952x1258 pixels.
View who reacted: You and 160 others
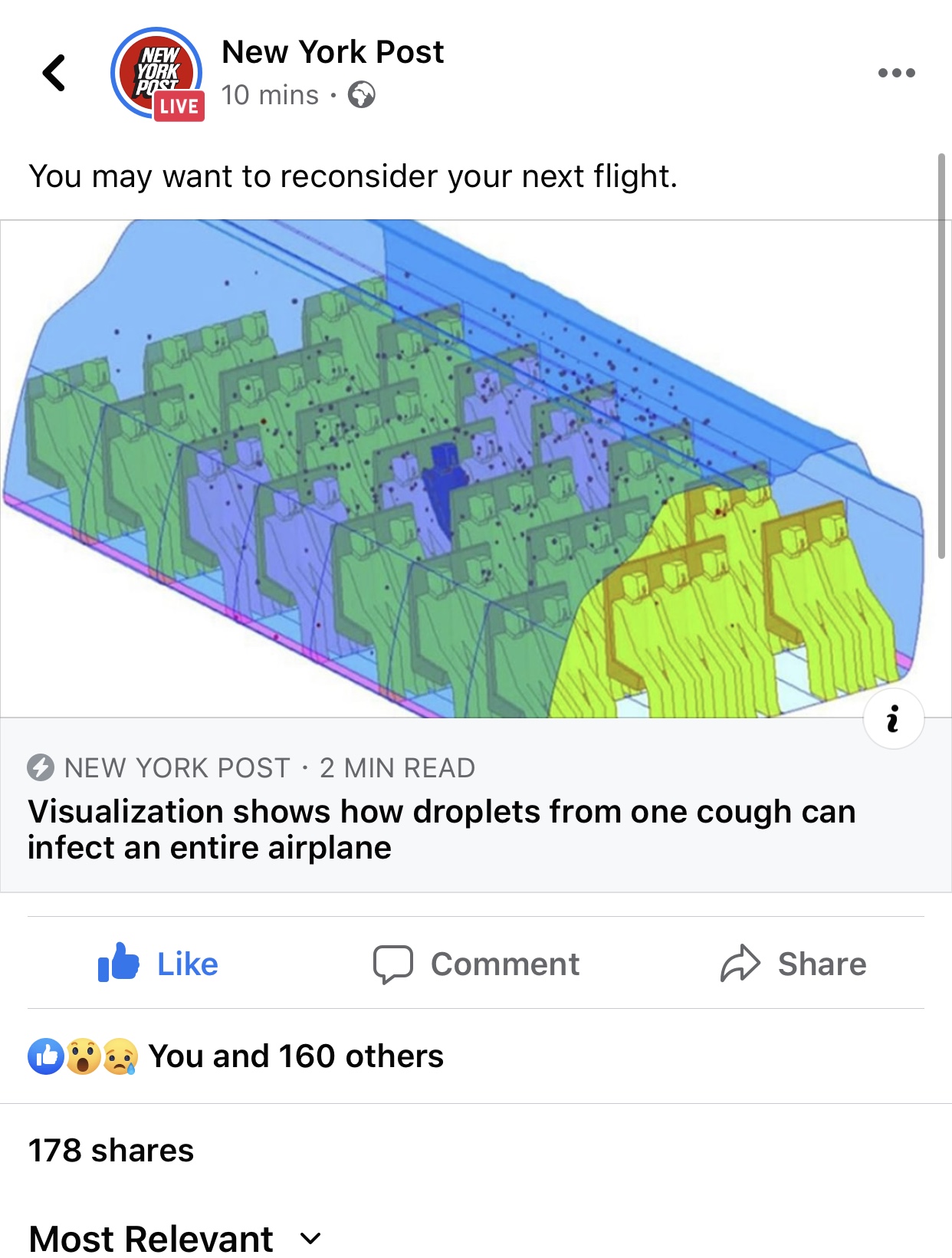click(x=296, y=1056)
